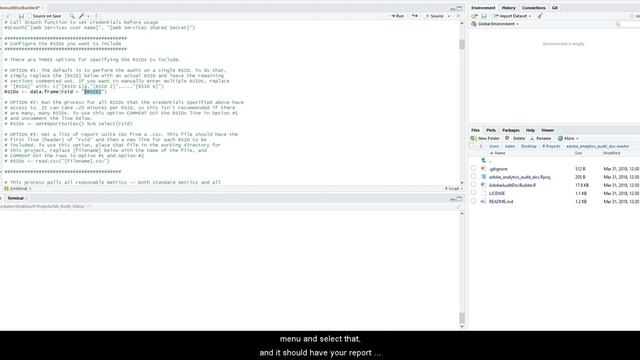Image resolution: width=640 pixels, height=360 pixels.
Task: Toggle the select-all files checkbox
Action: pyautogui.click(x=472, y=146)
